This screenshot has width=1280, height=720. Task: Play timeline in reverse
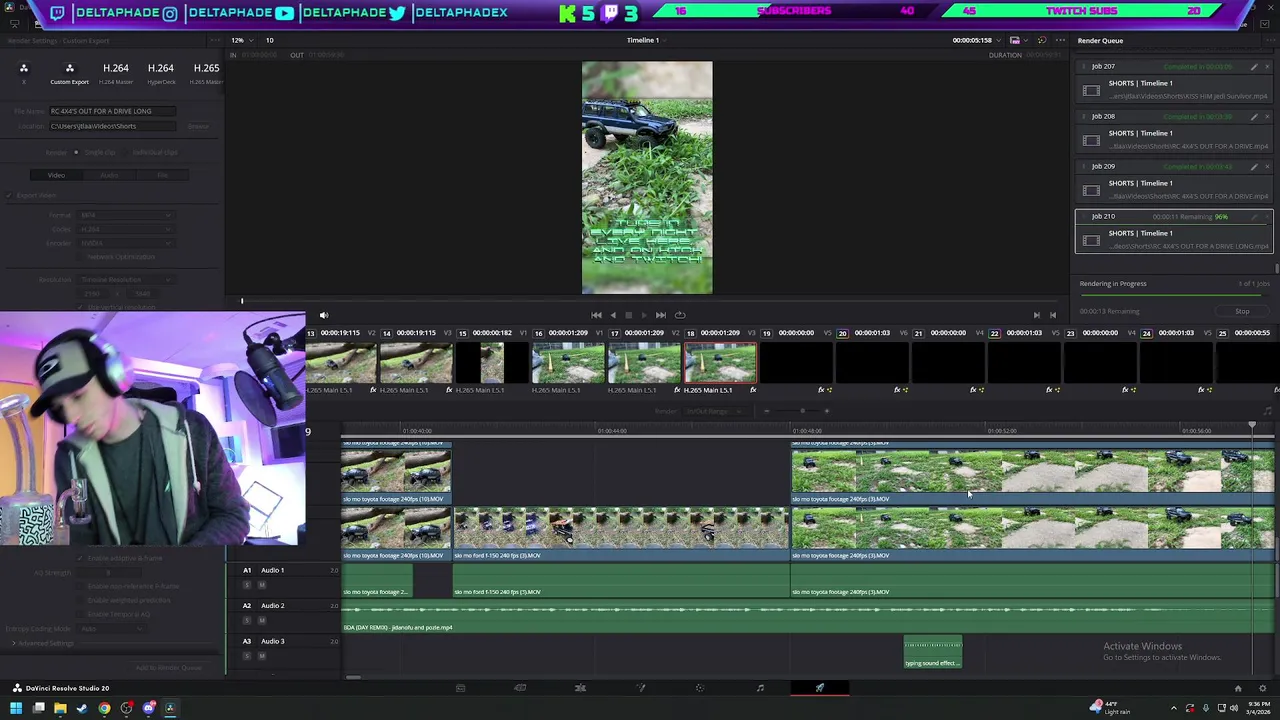click(613, 315)
